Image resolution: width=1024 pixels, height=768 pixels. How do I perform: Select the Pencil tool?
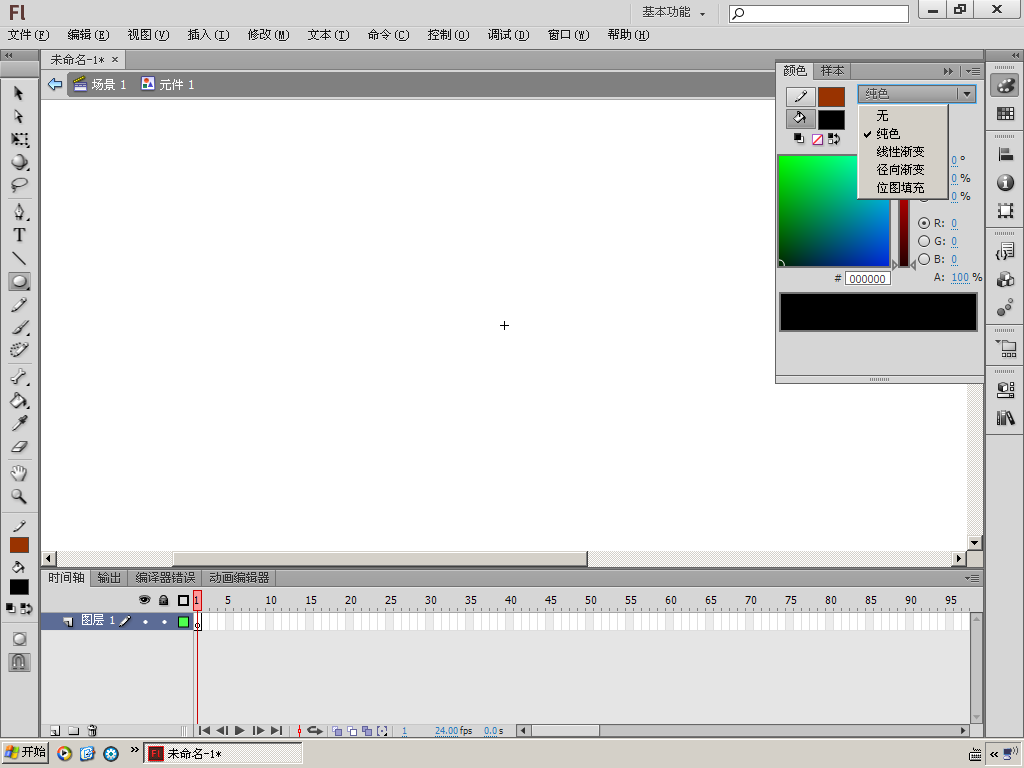19,305
